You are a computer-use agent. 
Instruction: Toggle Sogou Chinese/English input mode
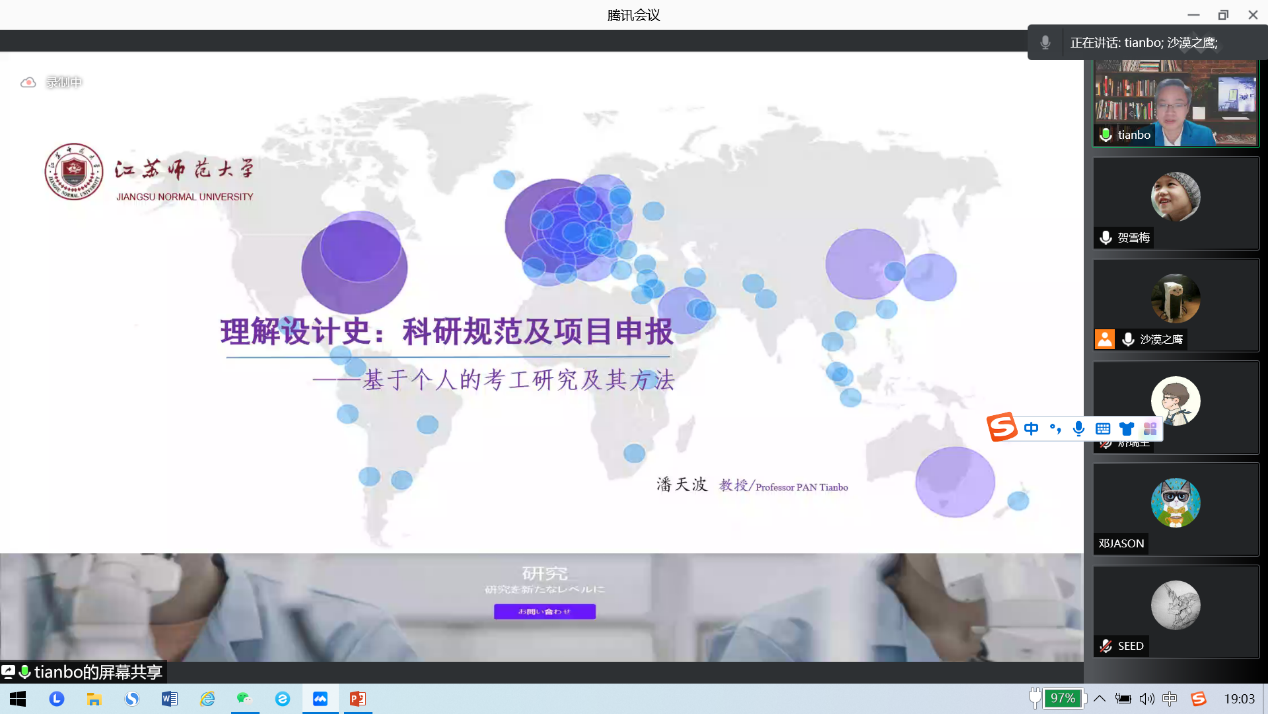[1031, 428]
